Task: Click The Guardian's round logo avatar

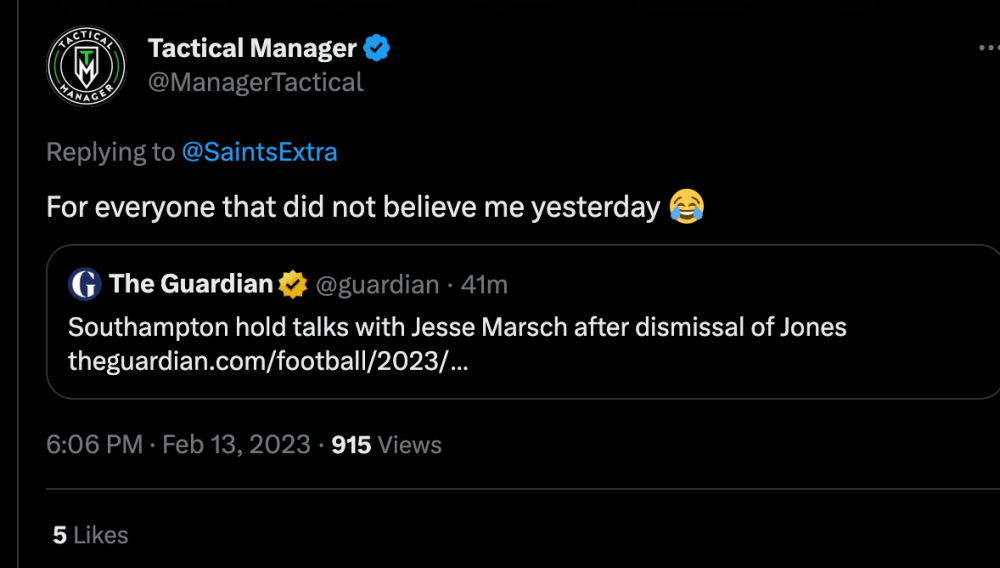Action: point(85,285)
